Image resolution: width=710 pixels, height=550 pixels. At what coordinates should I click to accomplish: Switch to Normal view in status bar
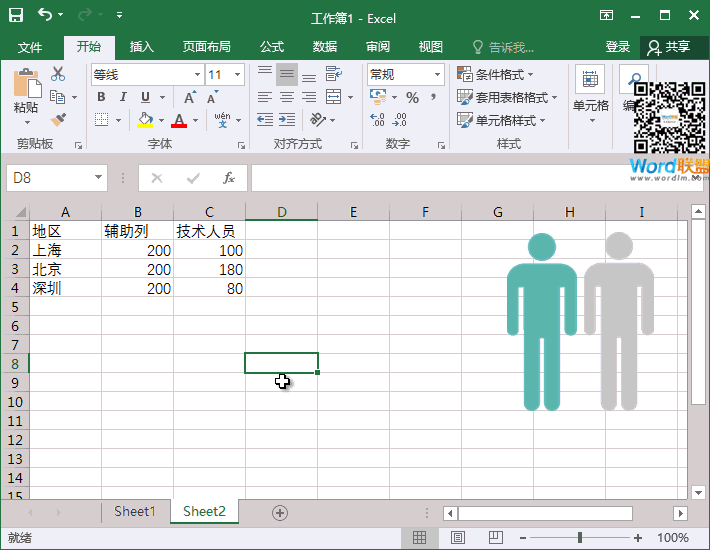coord(419,538)
